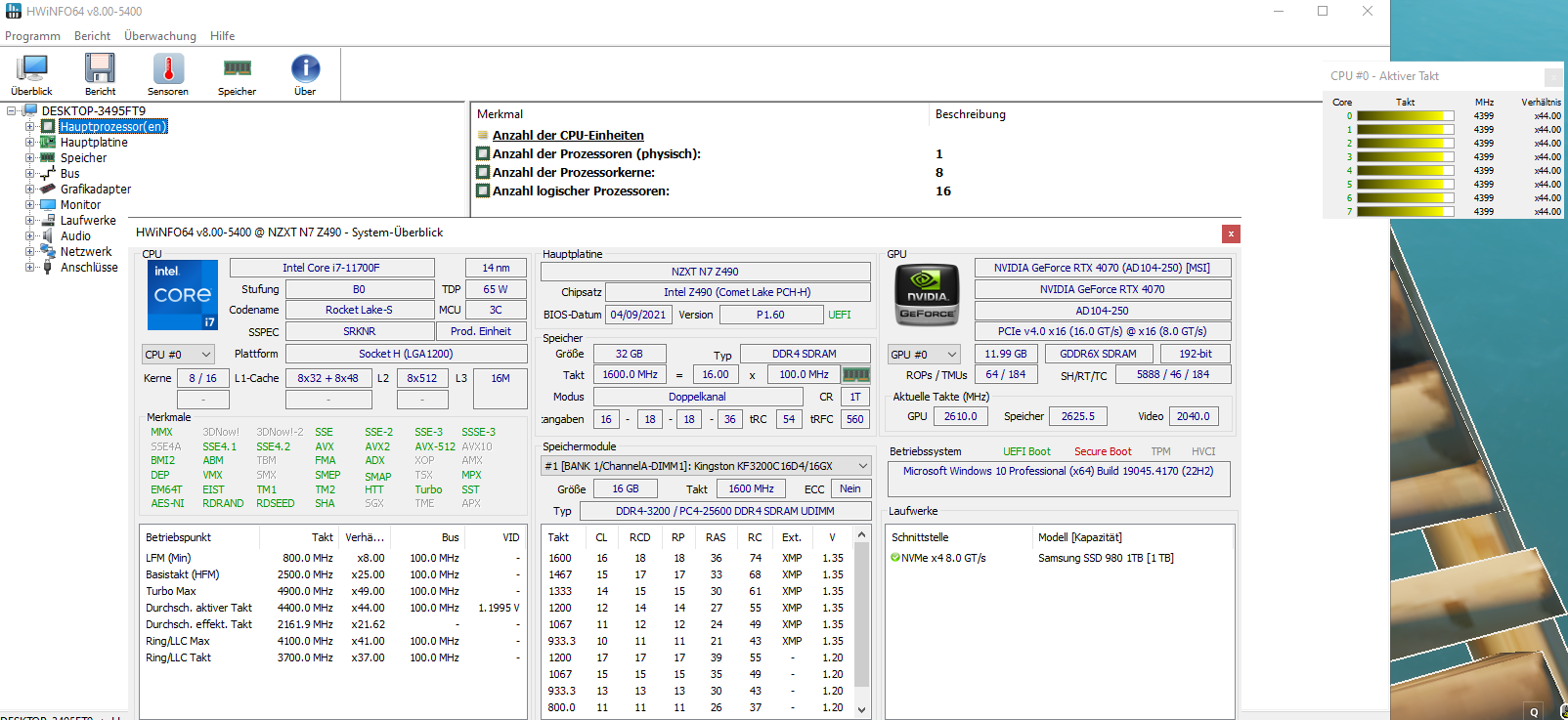Screen dimensions: 1568x720
Task: Click the Monitor tree icon
Action: click(x=47, y=204)
